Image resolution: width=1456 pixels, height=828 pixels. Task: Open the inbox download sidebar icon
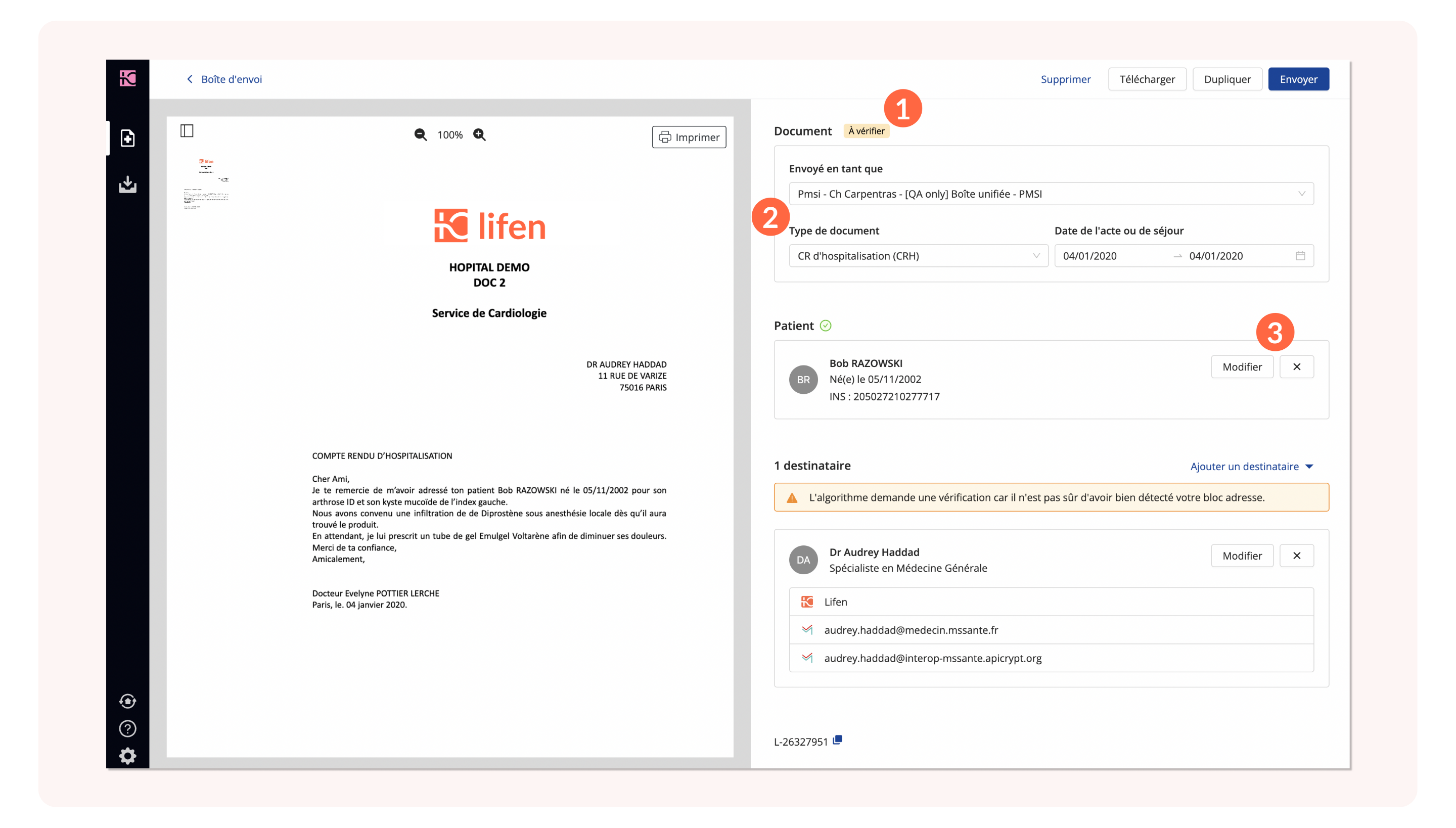[127, 184]
